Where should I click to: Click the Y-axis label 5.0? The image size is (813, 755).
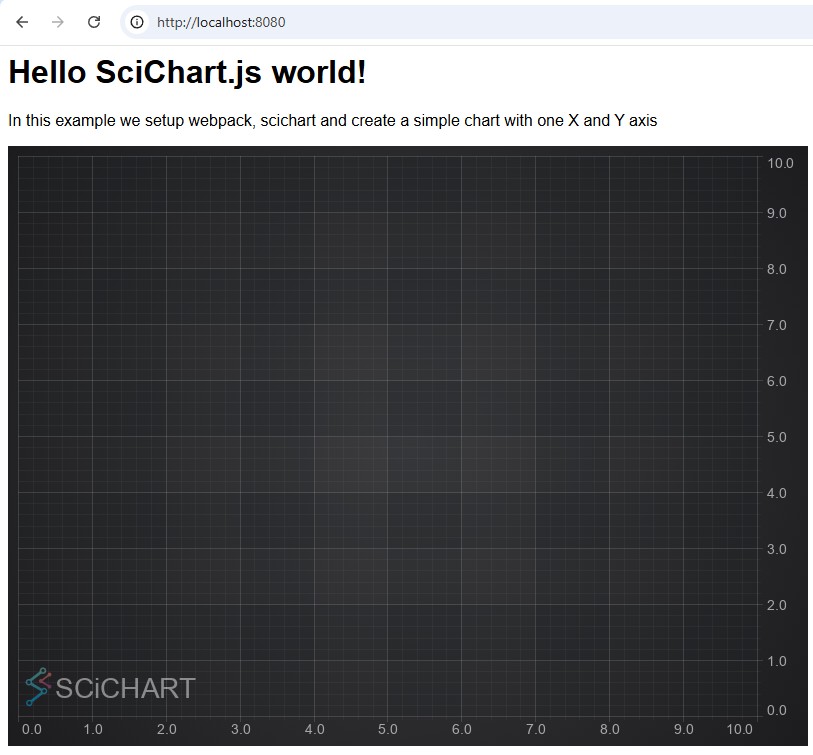(x=777, y=437)
